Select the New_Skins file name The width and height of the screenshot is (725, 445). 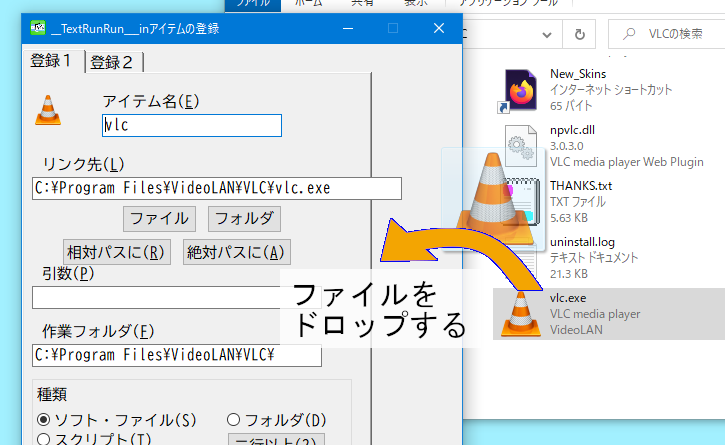click(x=578, y=74)
